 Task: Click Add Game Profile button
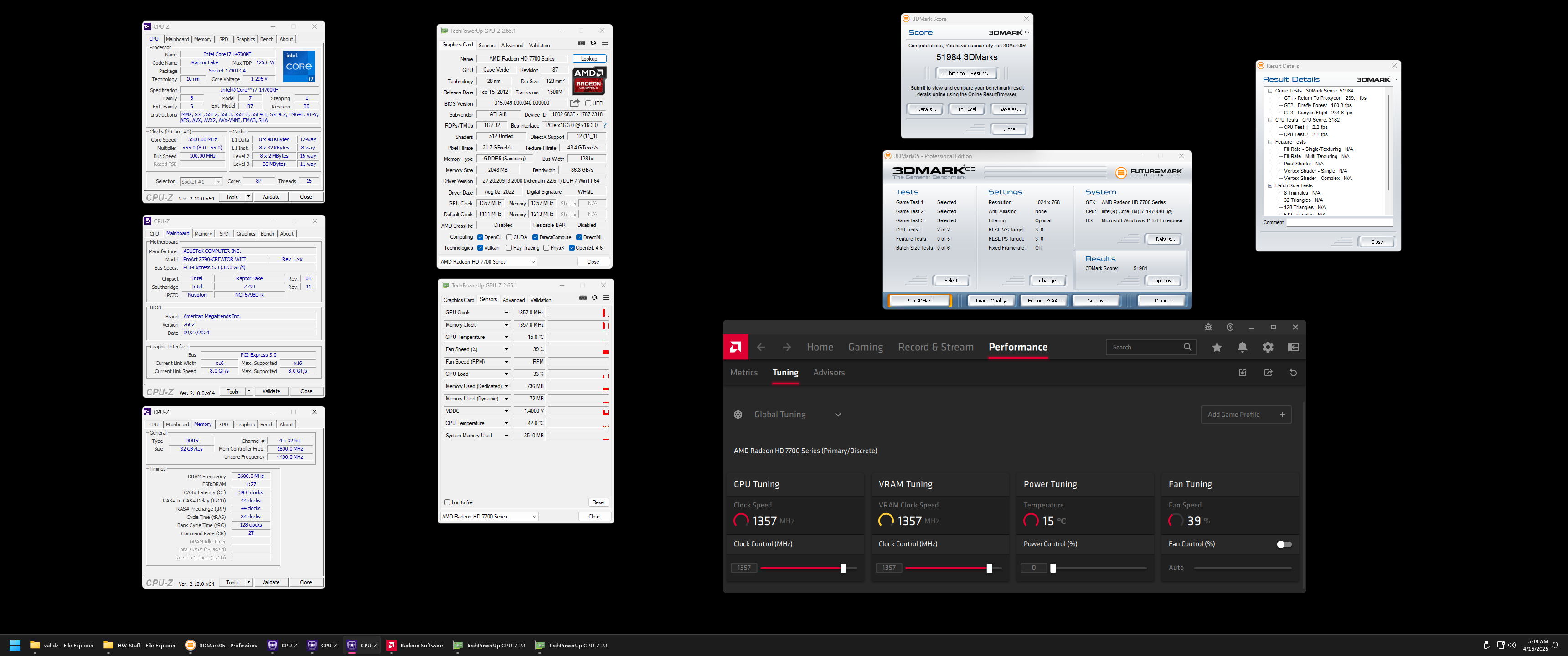click(1245, 415)
